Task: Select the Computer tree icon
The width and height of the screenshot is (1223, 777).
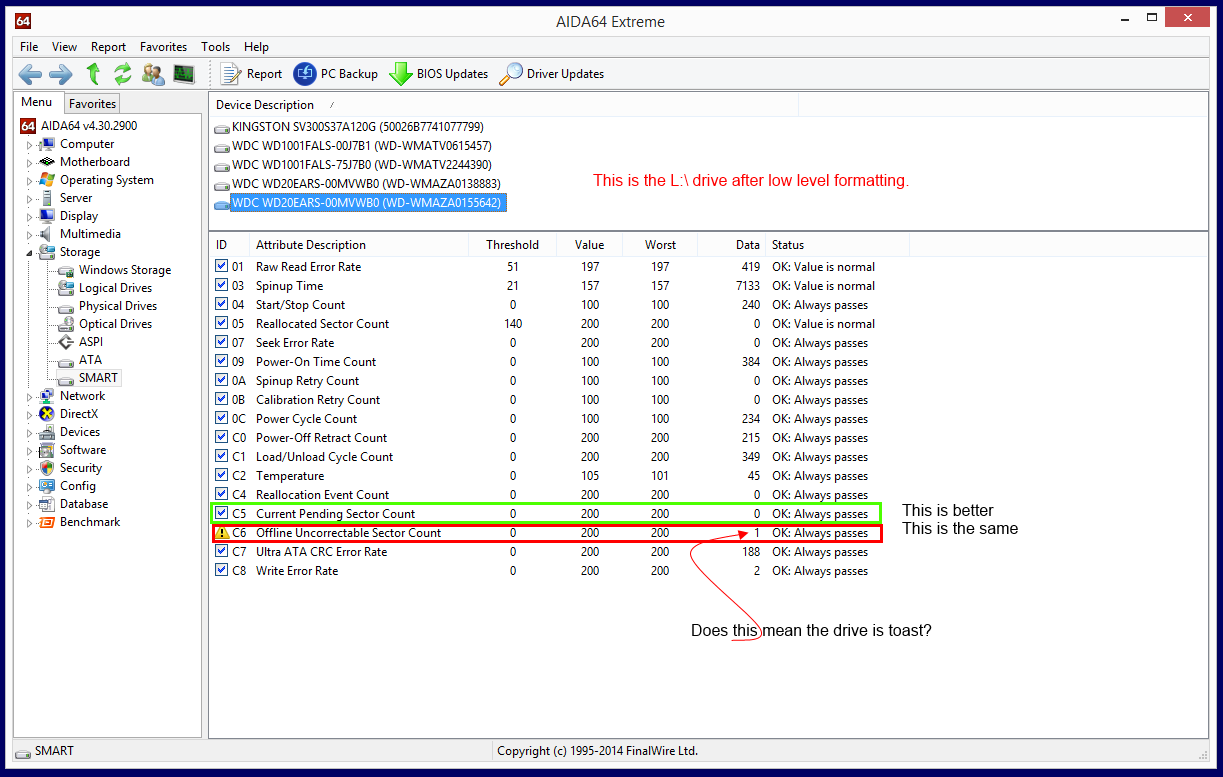Action: coord(47,144)
